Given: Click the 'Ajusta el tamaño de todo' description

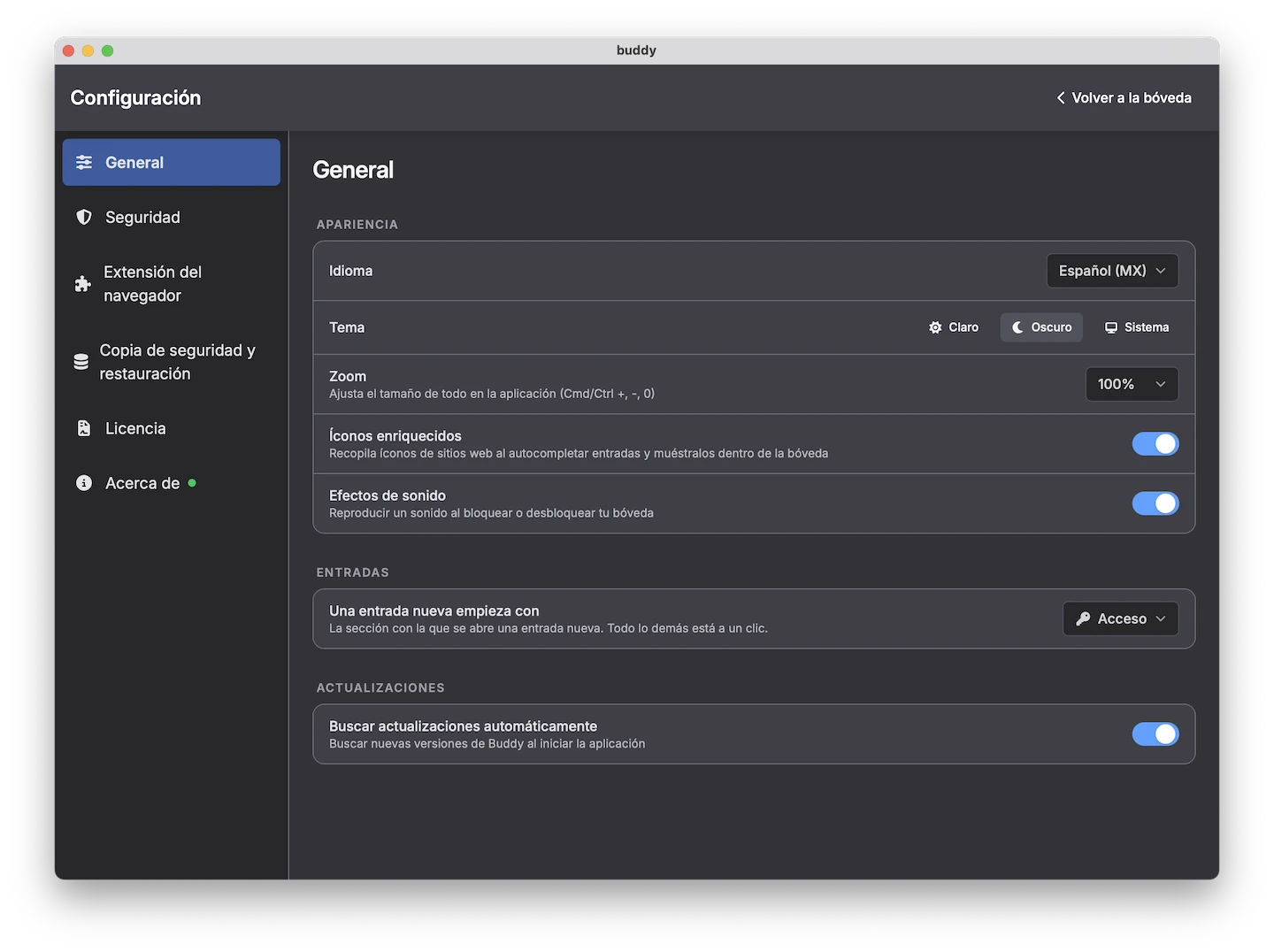Looking at the screenshot, I should click(492, 394).
